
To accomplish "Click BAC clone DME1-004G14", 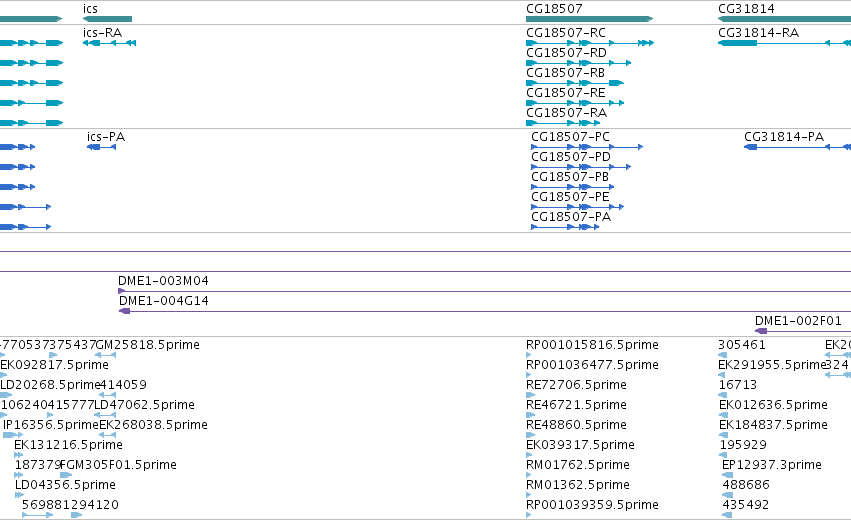I will [x=163, y=301].
